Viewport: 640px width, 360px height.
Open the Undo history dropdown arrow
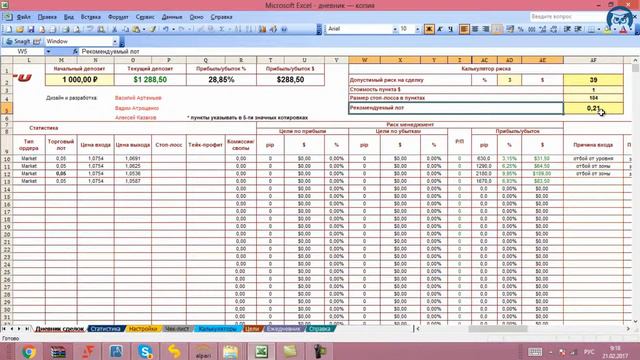(173, 29)
